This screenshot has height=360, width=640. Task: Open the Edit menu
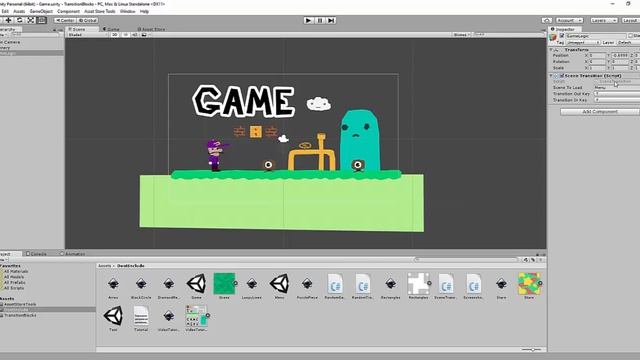pos(5,11)
